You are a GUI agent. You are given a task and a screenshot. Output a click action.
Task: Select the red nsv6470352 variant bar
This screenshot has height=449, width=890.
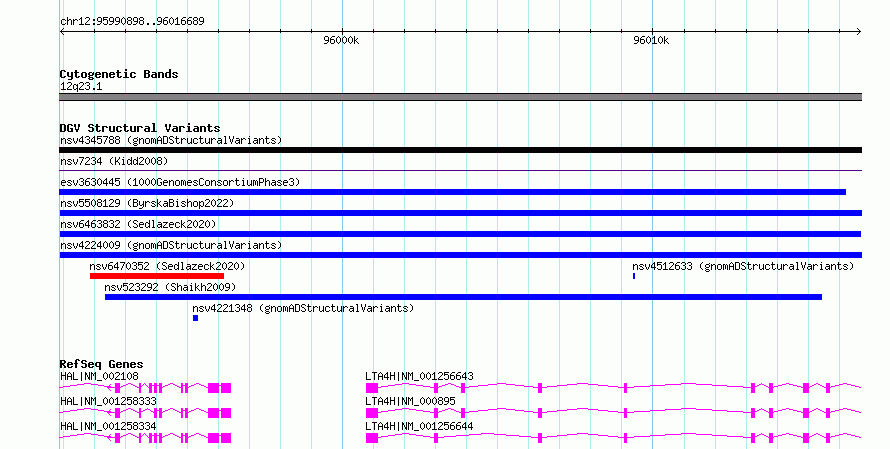[x=157, y=276]
